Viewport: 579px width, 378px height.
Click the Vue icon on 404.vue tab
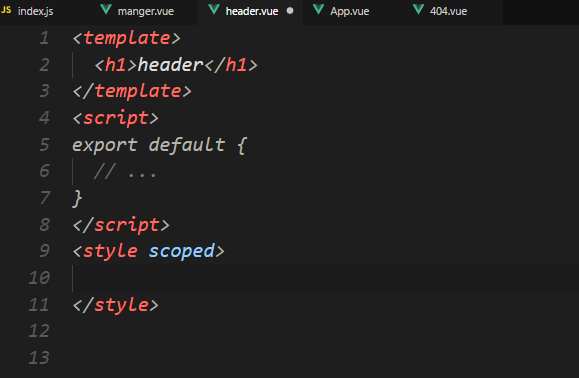point(418,10)
